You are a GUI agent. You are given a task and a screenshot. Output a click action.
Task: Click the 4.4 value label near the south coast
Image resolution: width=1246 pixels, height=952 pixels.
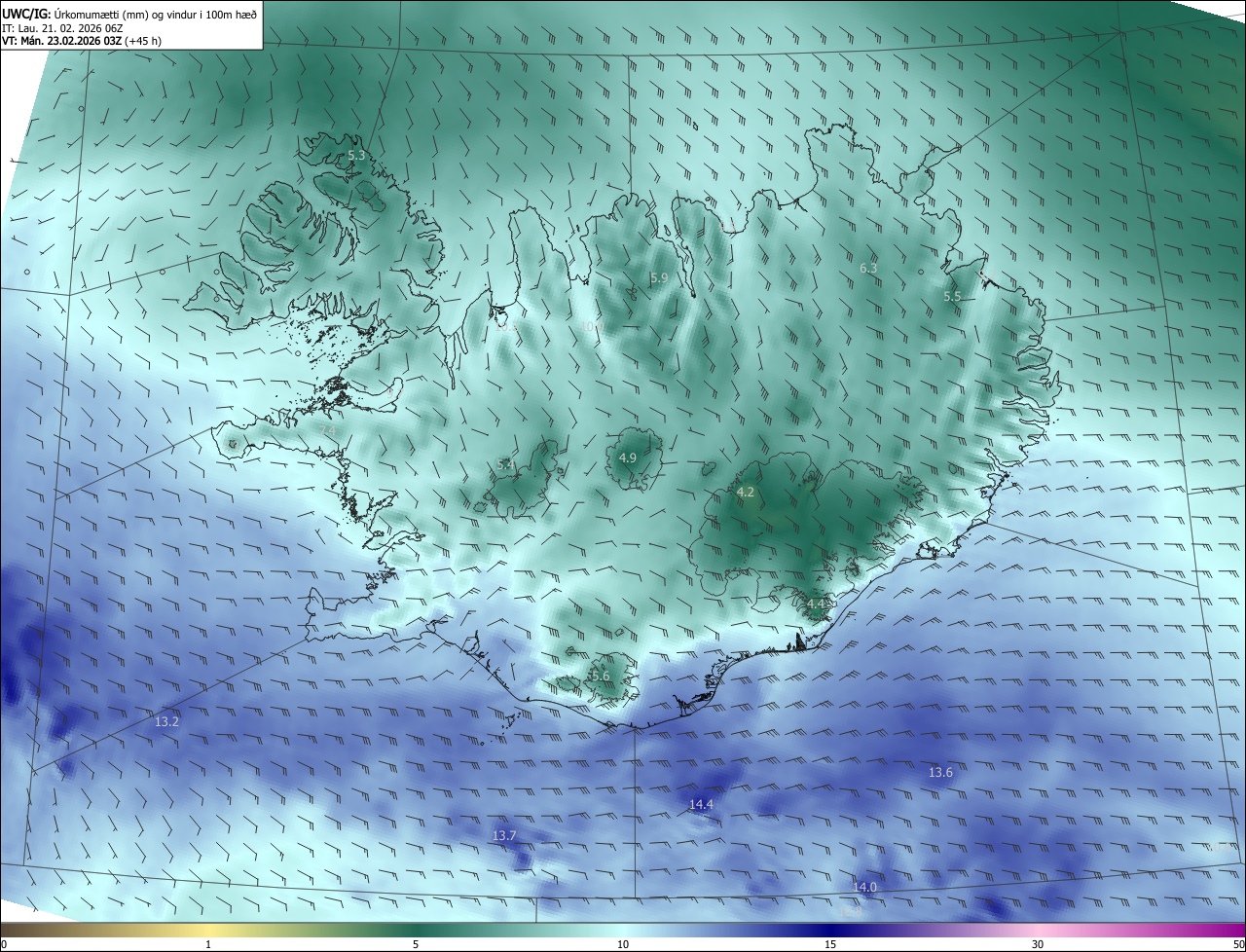[x=816, y=604]
